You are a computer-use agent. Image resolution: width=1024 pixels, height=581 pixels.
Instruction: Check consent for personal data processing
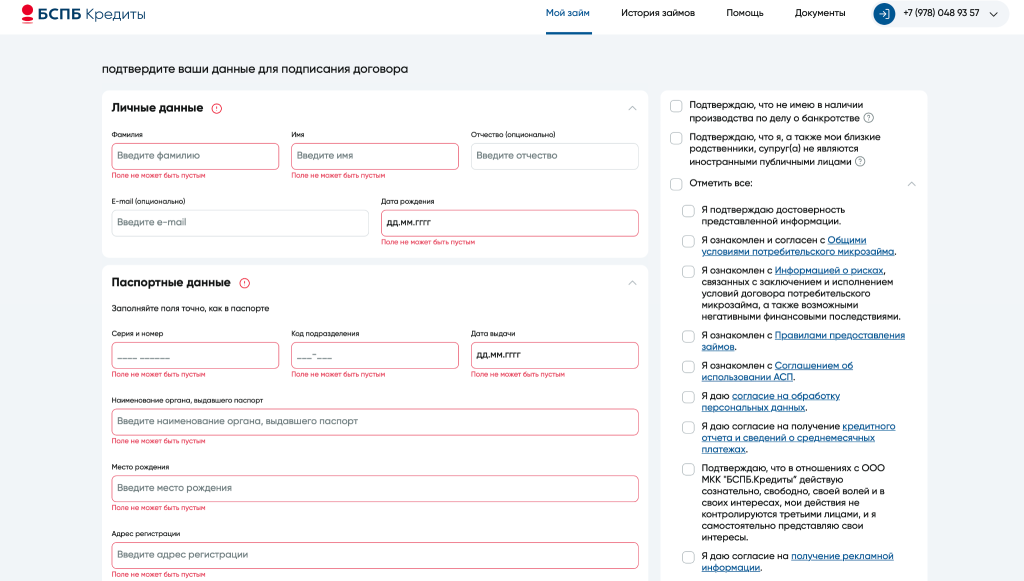click(x=687, y=397)
